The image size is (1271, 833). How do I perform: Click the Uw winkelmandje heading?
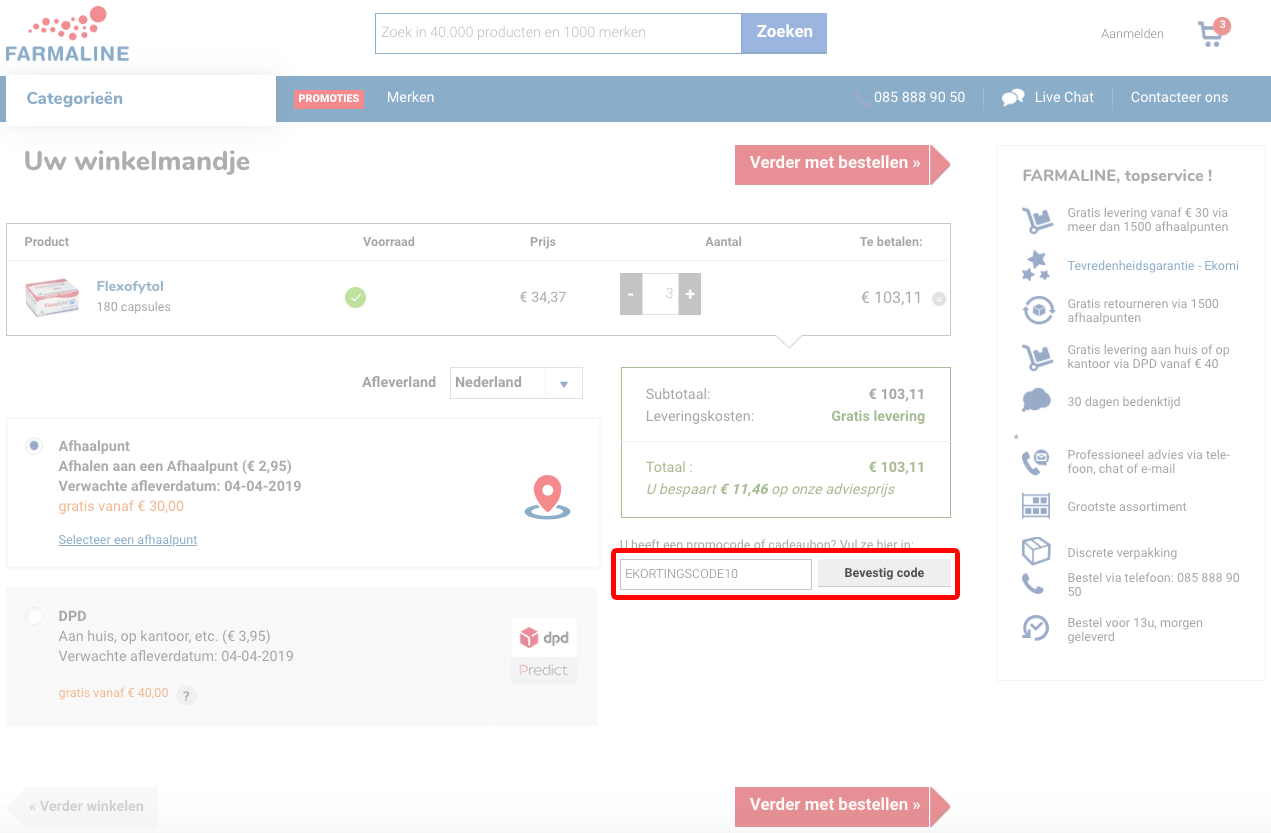click(137, 161)
